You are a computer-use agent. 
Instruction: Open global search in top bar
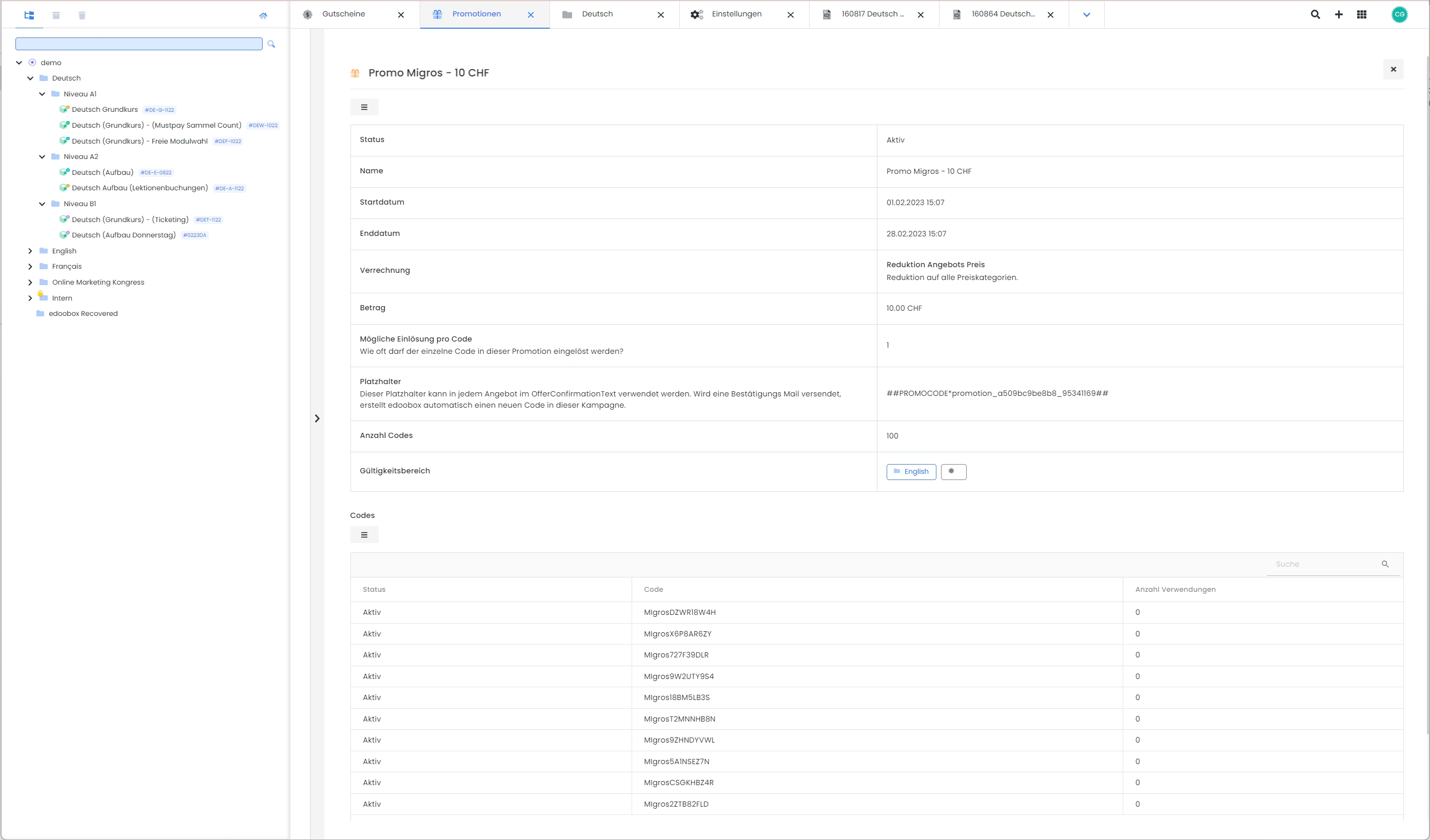point(1315,15)
